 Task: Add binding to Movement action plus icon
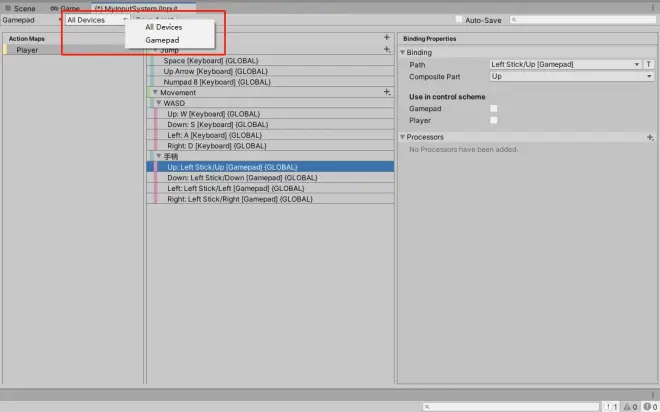(387, 92)
